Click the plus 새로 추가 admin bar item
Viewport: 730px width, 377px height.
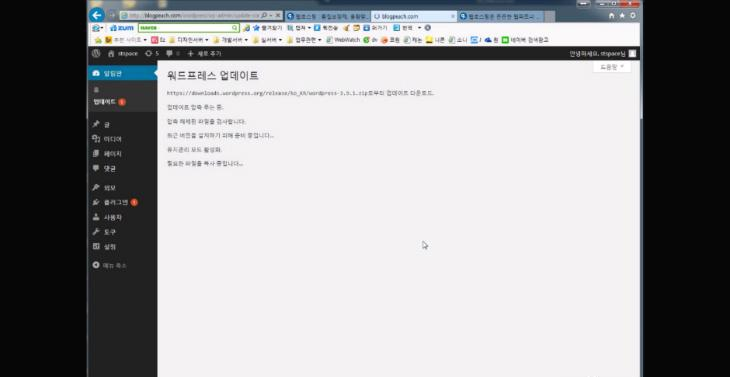[204, 54]
